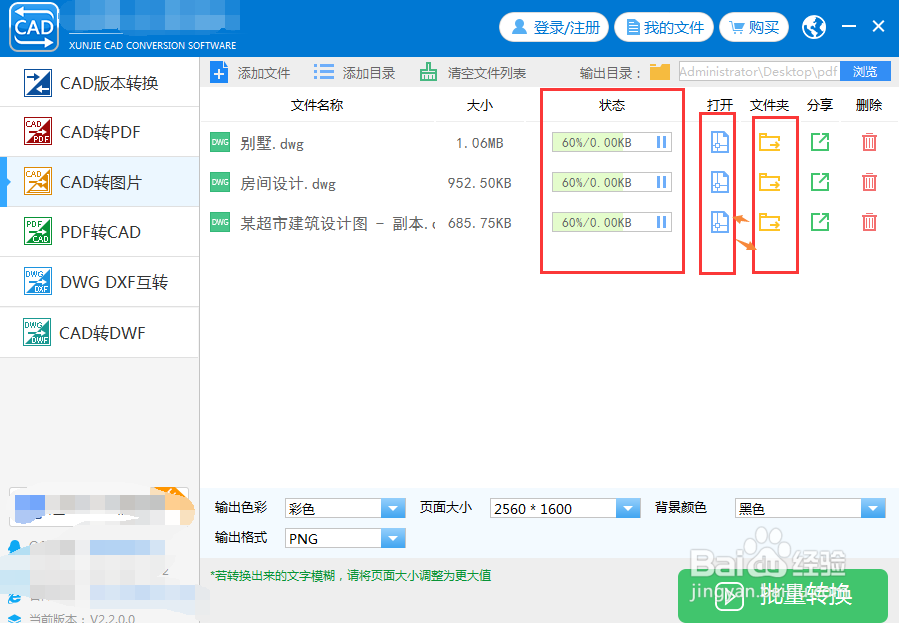The height and width of the screenshot is (623, 899).
Task: Open the 输出格式 format dropdown
Action: click(x=393, y=538)
